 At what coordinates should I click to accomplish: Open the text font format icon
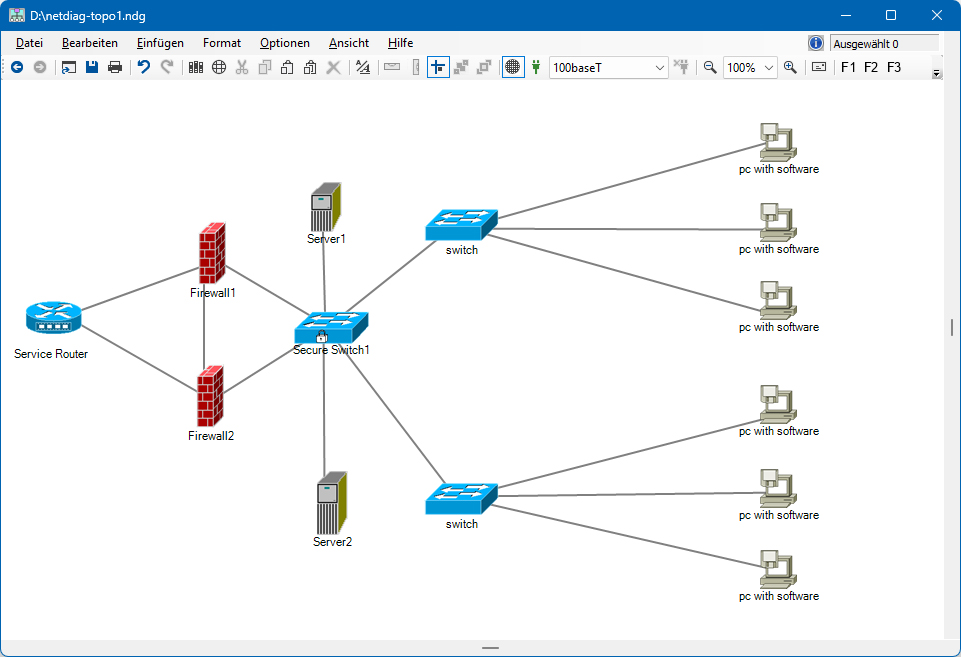pyautogui.click(x=363, y=67)
